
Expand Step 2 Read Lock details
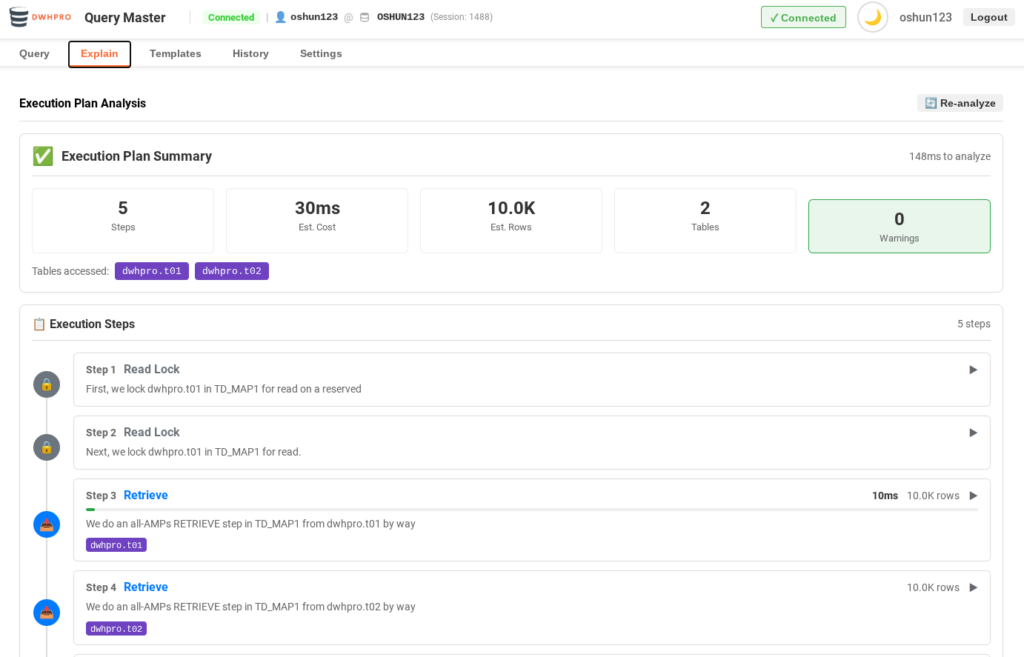tap(973, 433)
